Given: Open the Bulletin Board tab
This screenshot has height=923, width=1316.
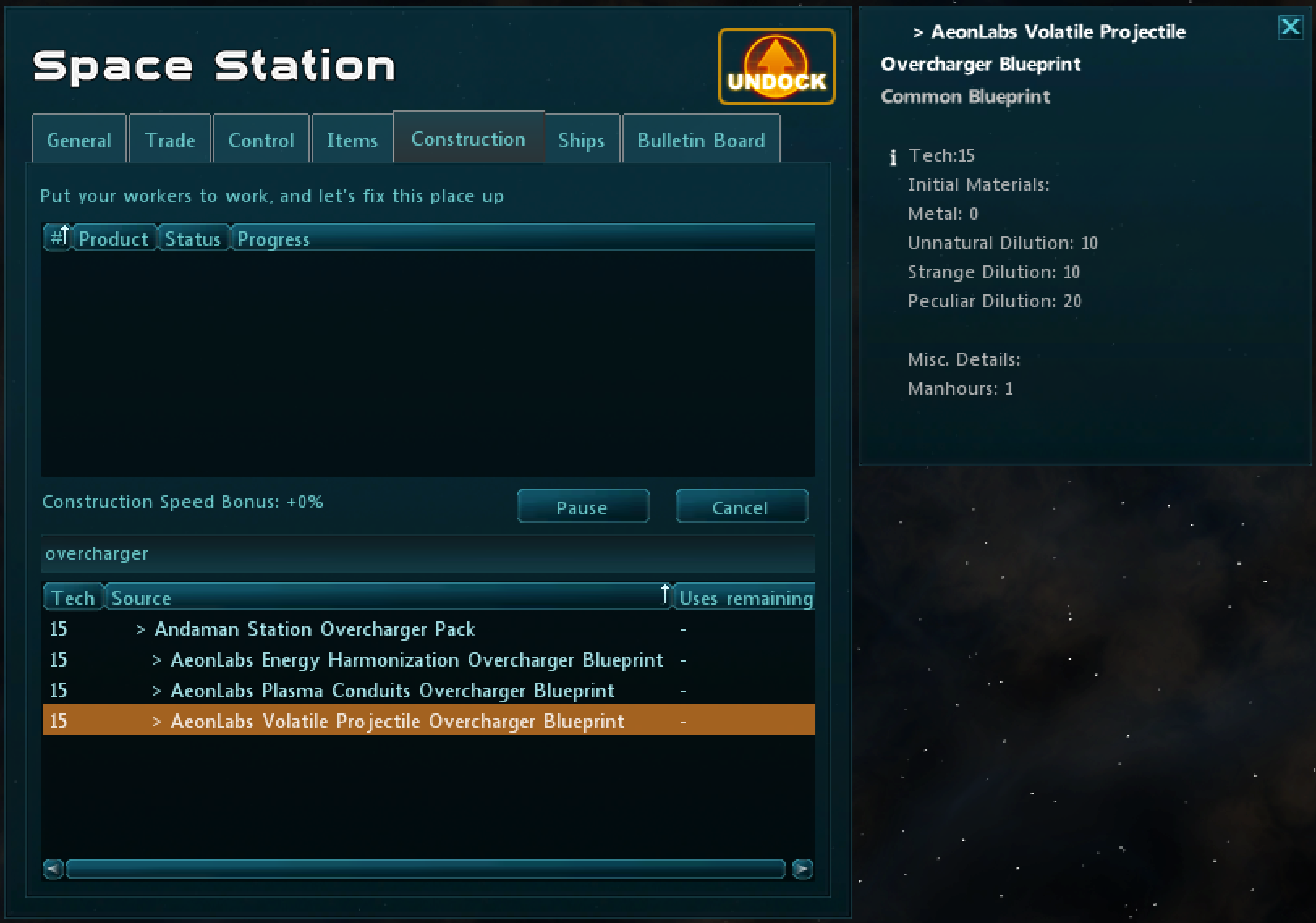Looking at the screenshot, I should 700,140.
